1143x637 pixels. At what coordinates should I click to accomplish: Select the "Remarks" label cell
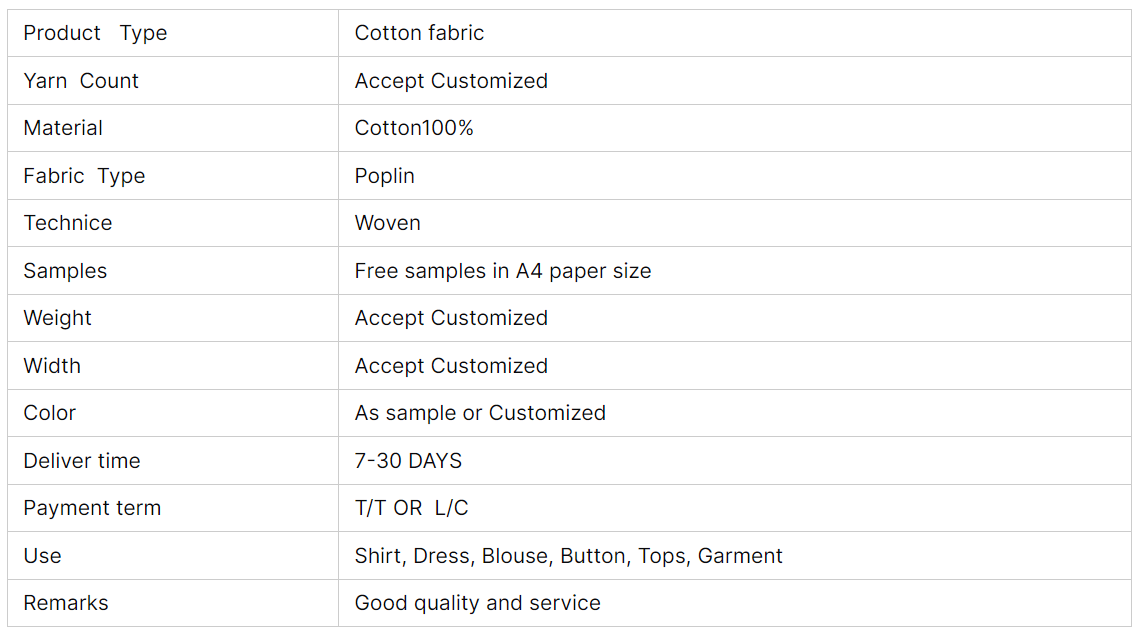click(x=66, y=603)
